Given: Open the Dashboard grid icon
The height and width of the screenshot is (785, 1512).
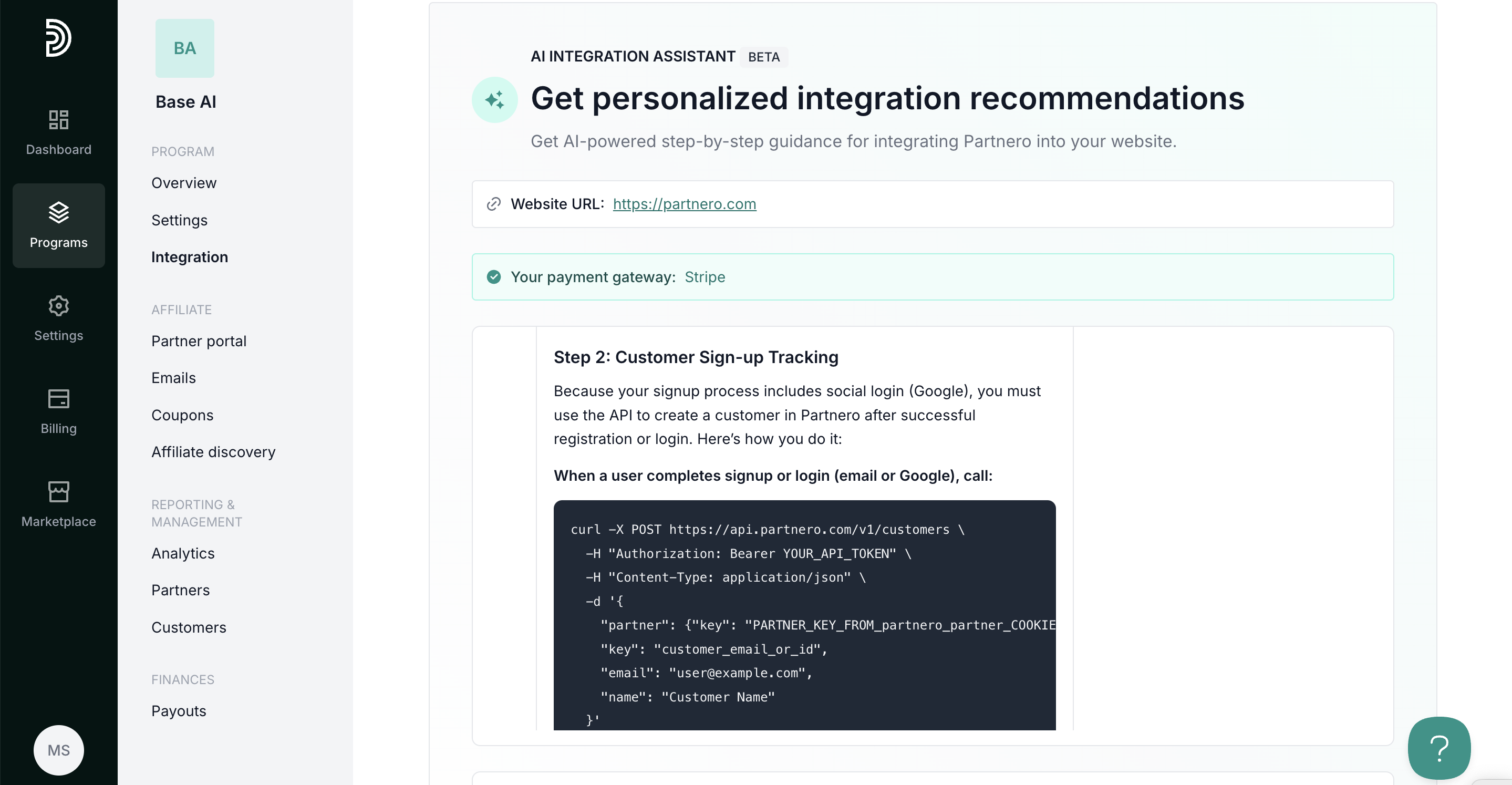Looking at the screenshot, I should pyautogui.click(x=59, y=120).
